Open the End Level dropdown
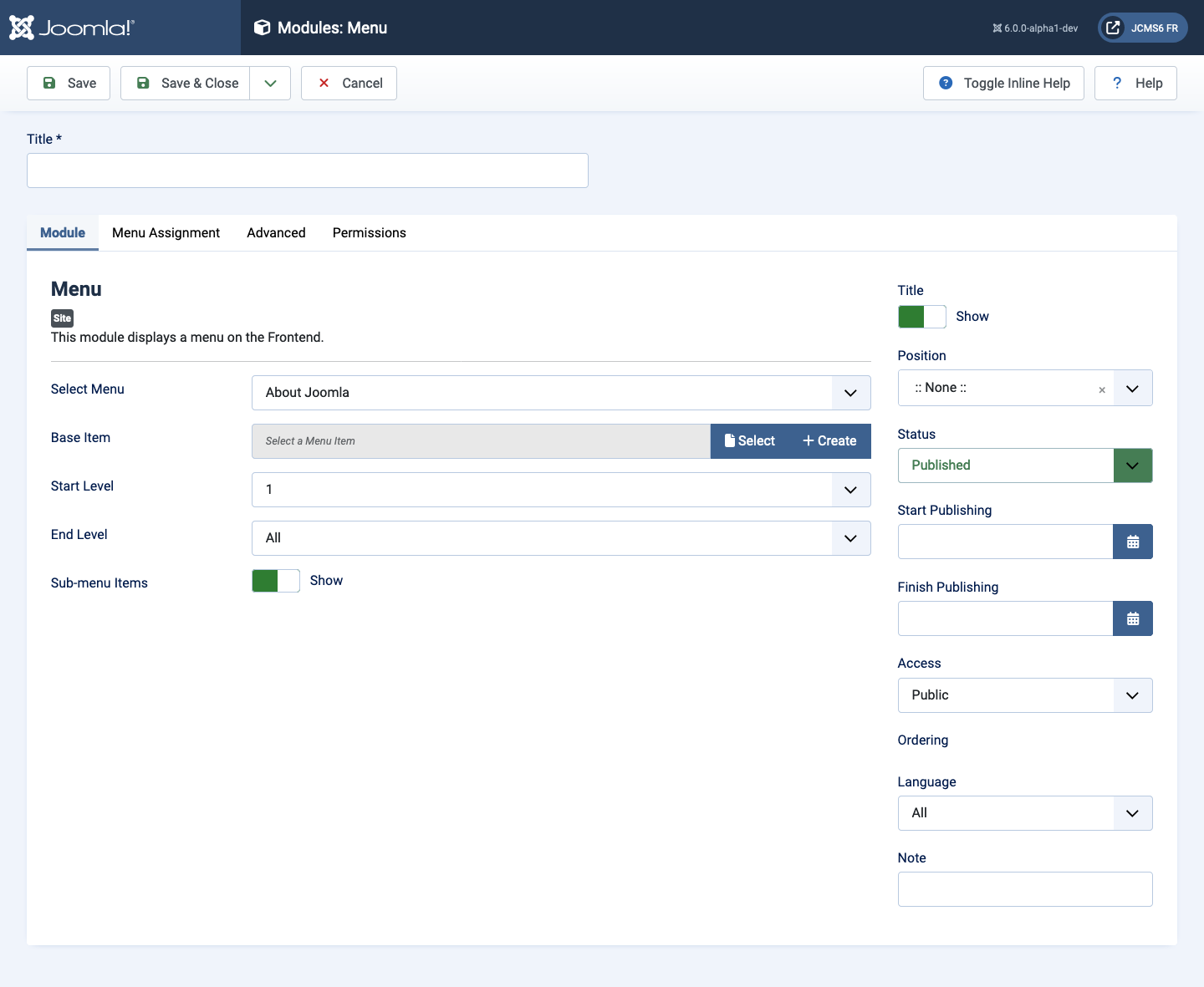The height and width of the screenshot is (987, 1204). [x=561, y=538]
